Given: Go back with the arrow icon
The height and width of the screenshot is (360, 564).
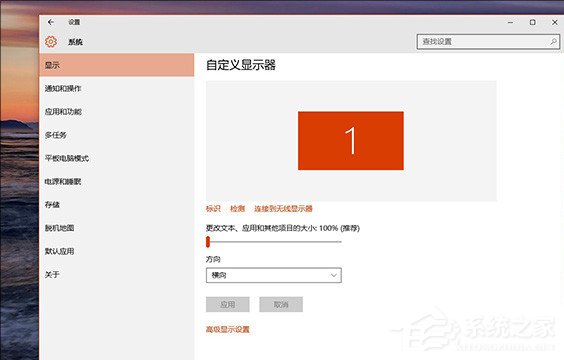Looking at the screenshot, I should (x=51, y=22).
